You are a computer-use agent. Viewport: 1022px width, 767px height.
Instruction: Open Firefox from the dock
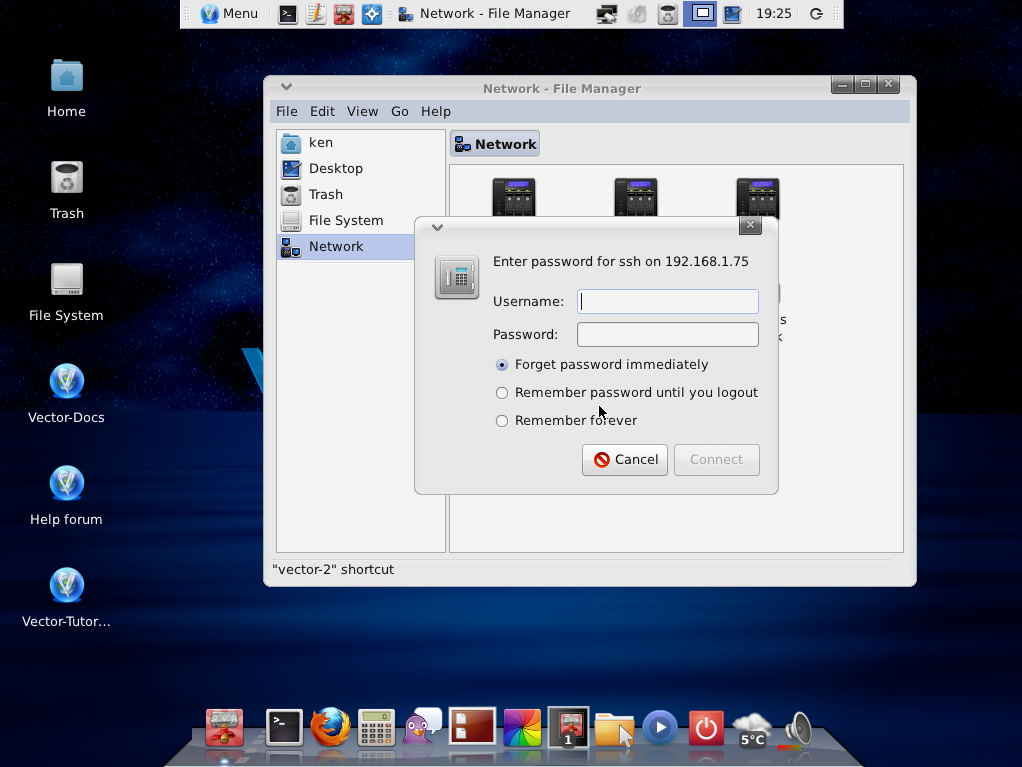(330, 728)
